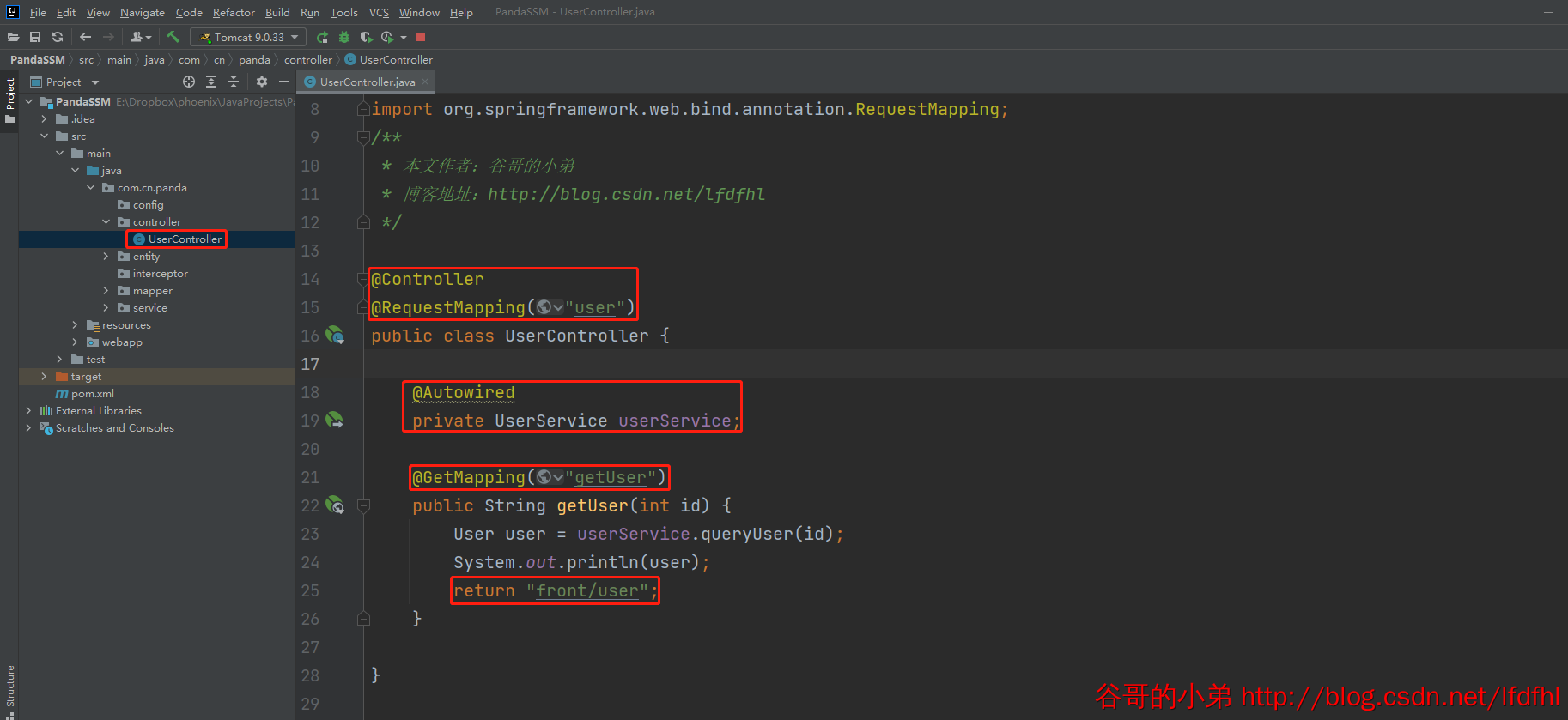Expand the resources folder
The image size is (1568, 720).
[x=76, y=324]
